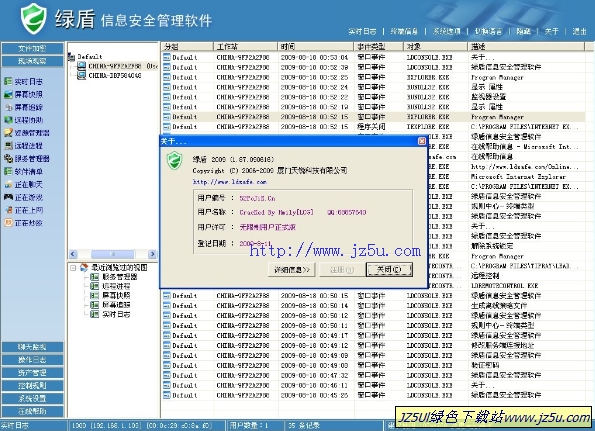Select the Default group node icon
The image size is (595, 431).
click(71, 57)
